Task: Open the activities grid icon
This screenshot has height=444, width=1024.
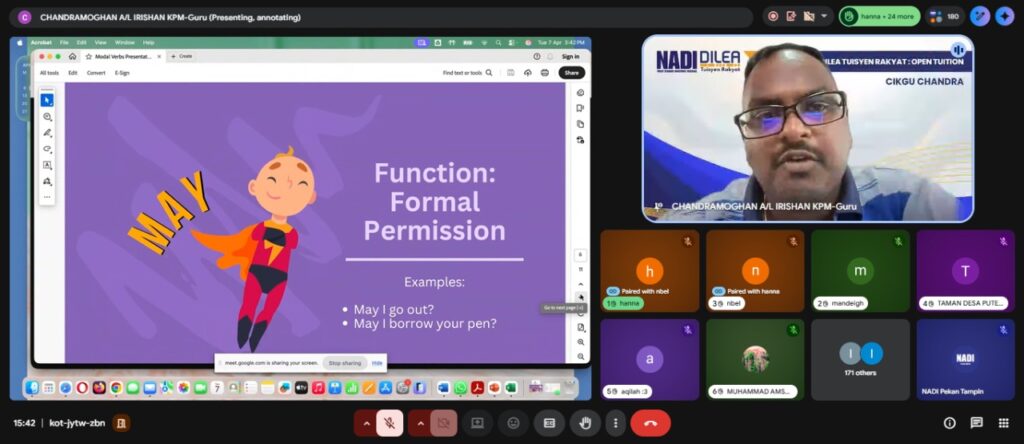Action: pyautogui.click(x=1003, y=423)
